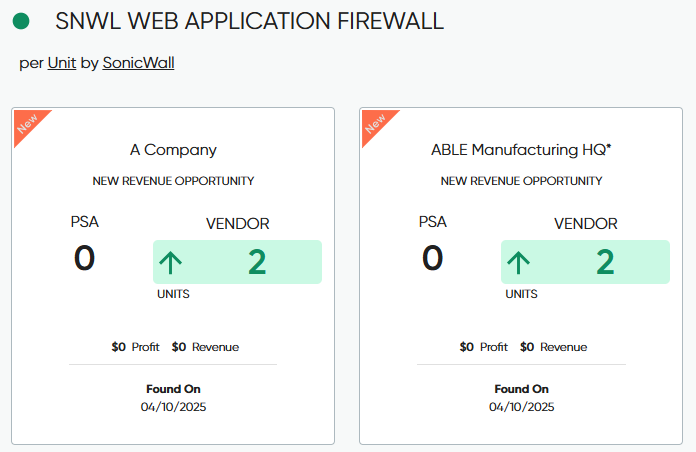The image size is (696, 452).
Task: Click $0 Revenue on ABLE Manufacturing card
Action: click(x=553, y=347)
